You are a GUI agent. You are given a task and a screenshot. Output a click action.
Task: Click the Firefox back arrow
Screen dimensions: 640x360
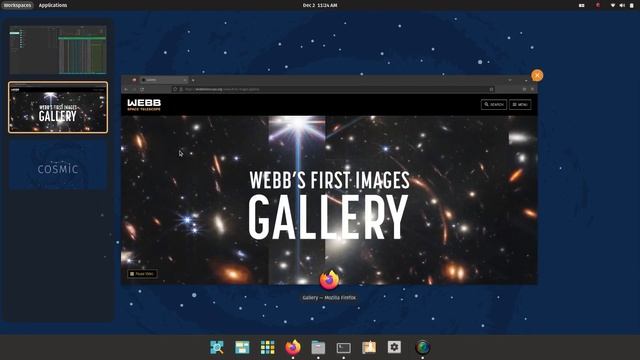coord(126,89)
